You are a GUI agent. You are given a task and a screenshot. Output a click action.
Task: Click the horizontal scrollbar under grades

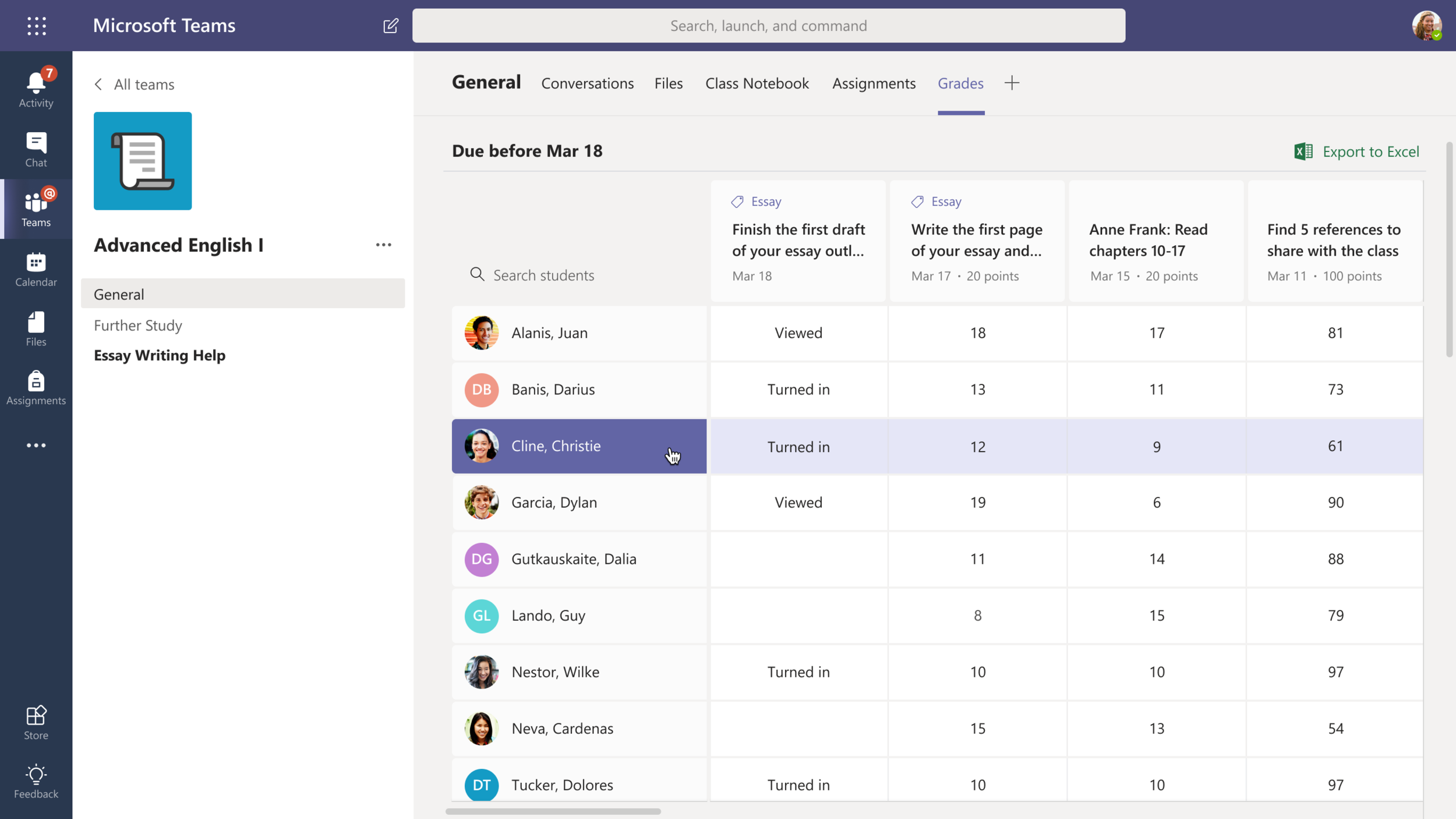click(553, 811)
